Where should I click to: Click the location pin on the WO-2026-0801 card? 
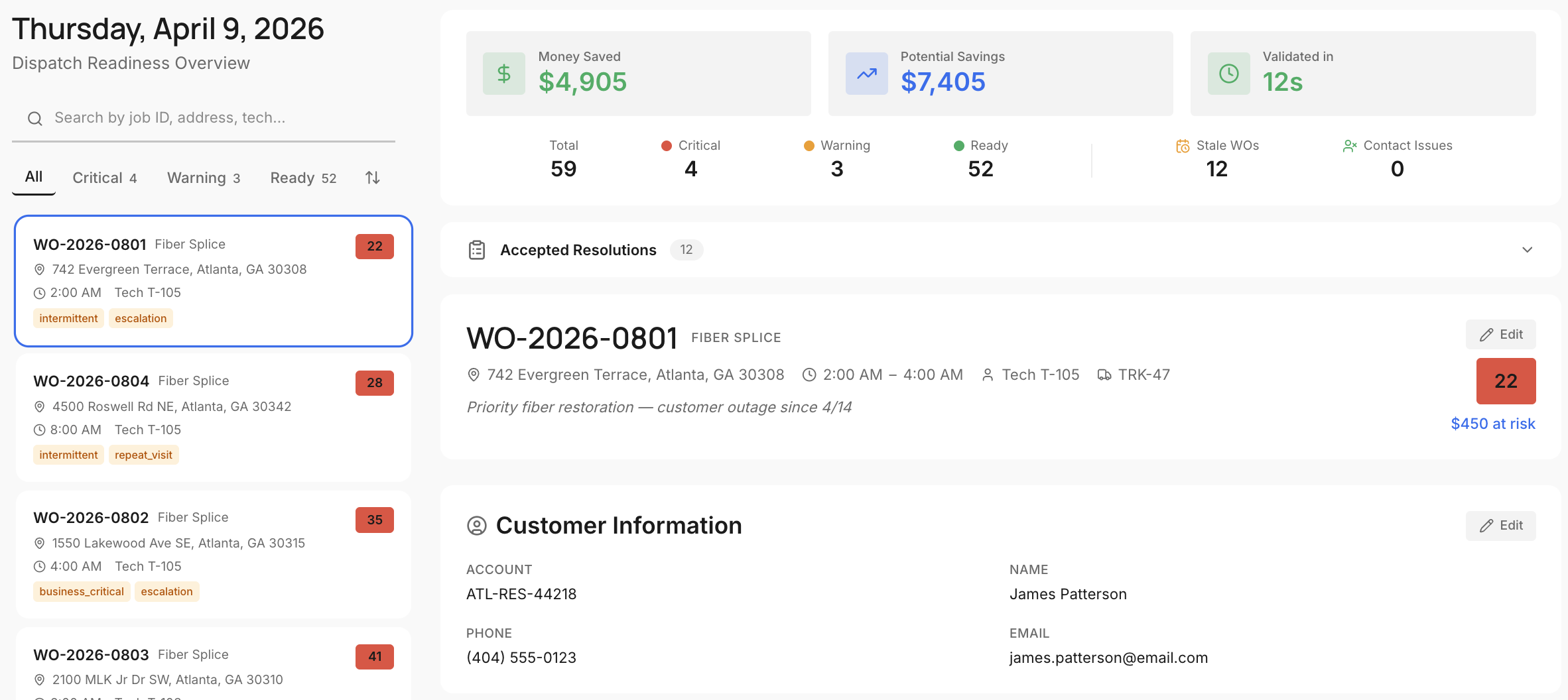[40, 270]
